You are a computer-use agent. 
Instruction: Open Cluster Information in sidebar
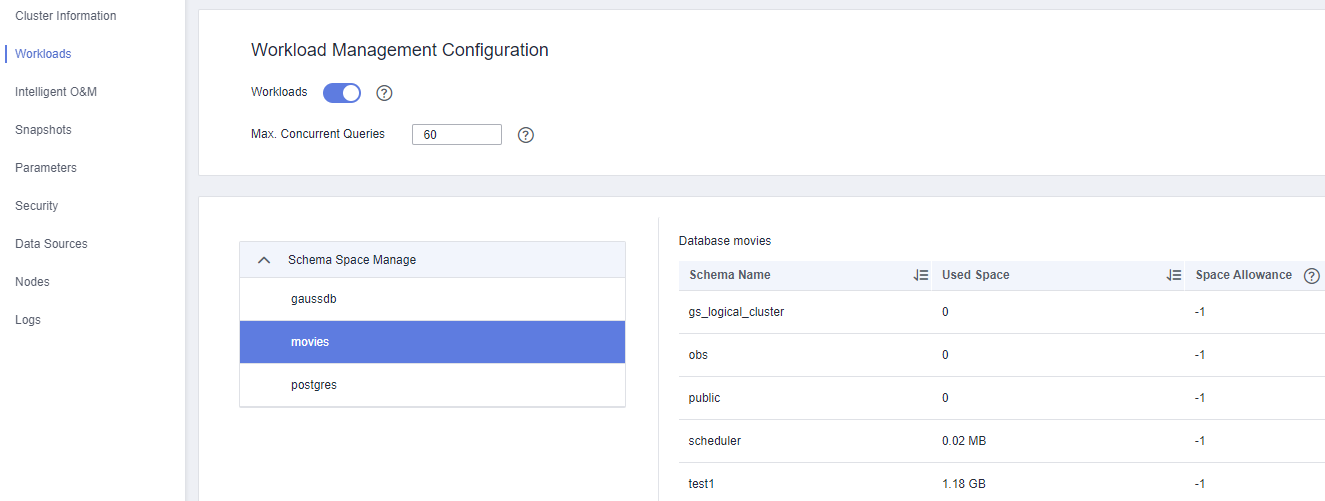pos(66,16)
